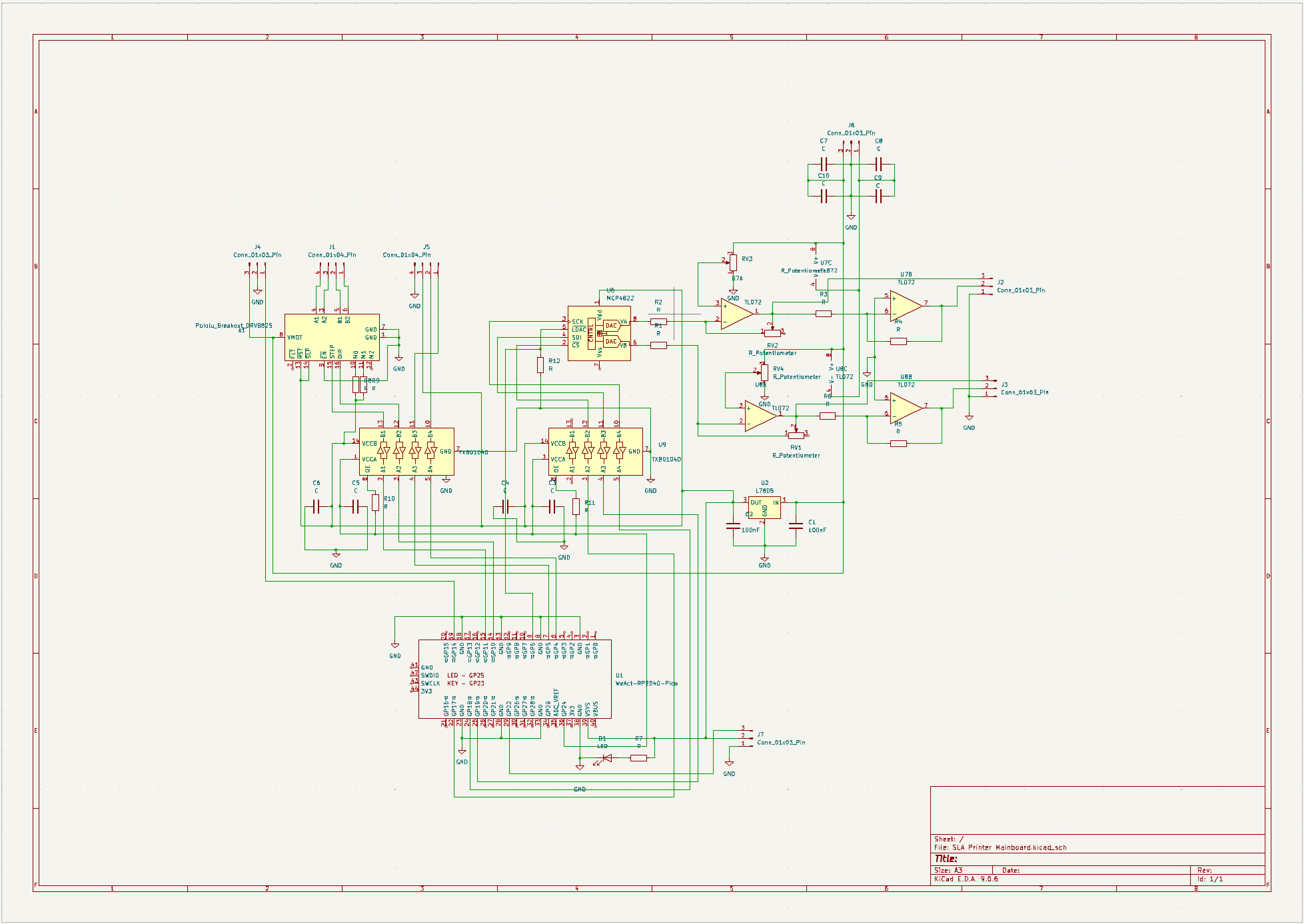Screen dimensions: 1304x924
Task: Select the C6 capacitor symbol
Action: (x=317, y=508)
